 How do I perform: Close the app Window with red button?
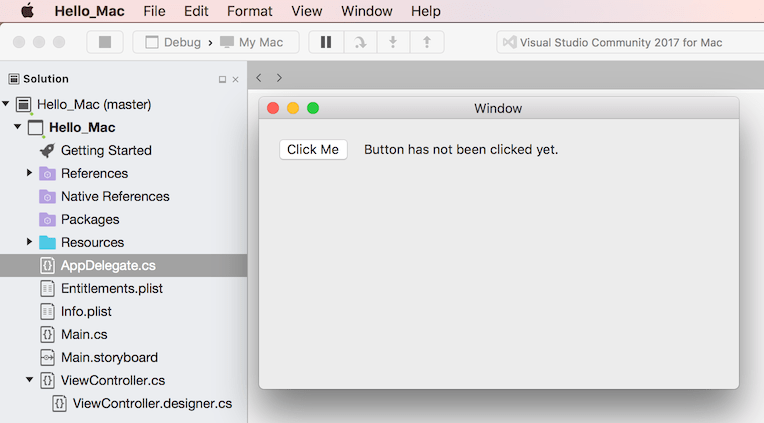(273, 108)
